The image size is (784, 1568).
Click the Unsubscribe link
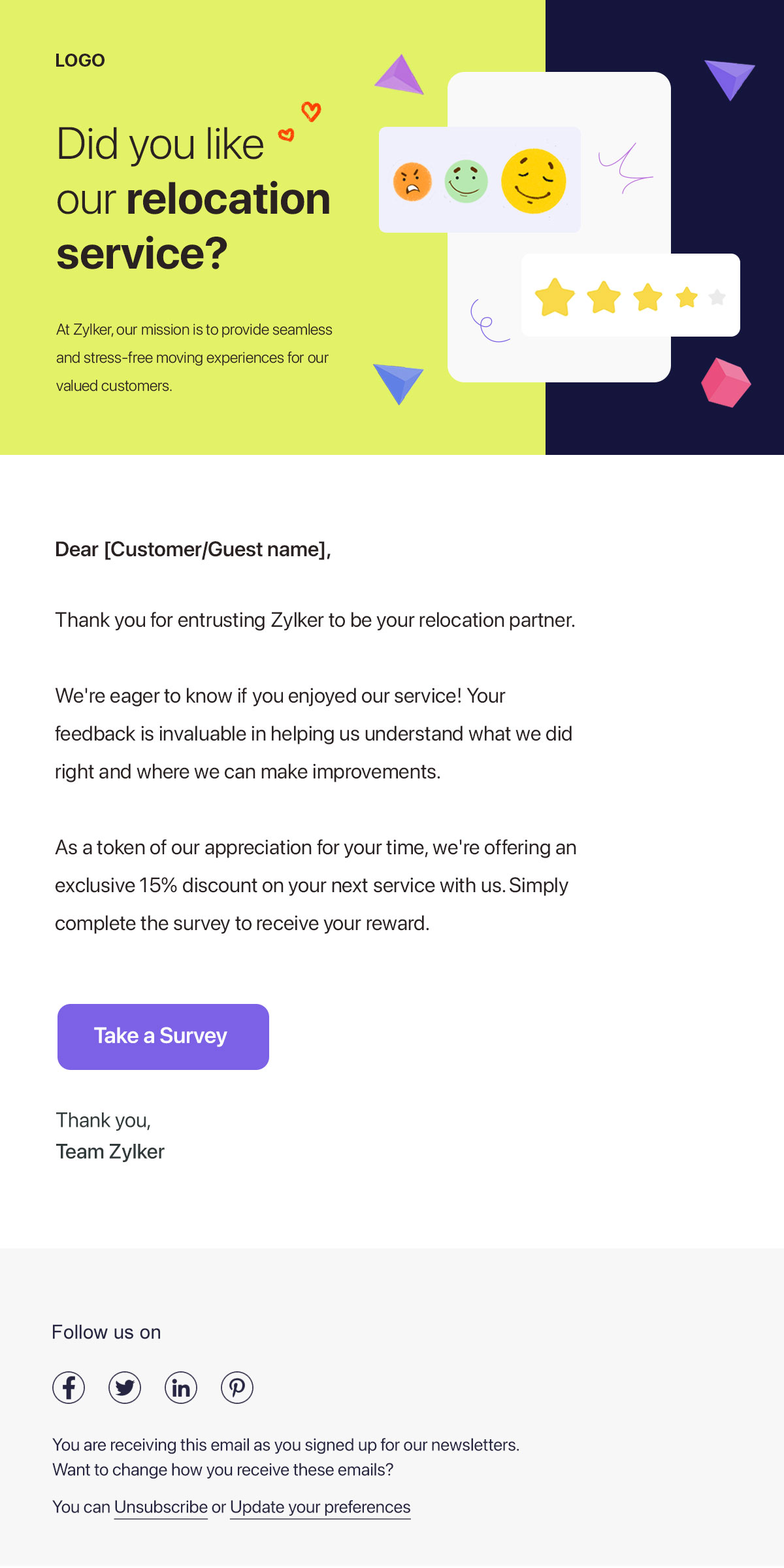(x=161, y=1507)
